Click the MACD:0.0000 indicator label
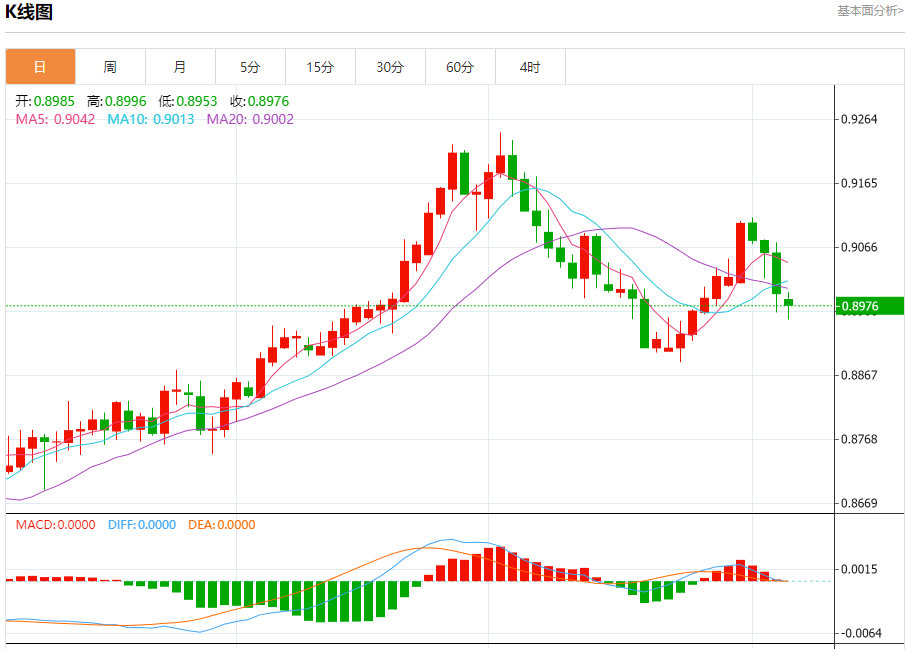This screenshot has height=649, width=912. [55, 525]
